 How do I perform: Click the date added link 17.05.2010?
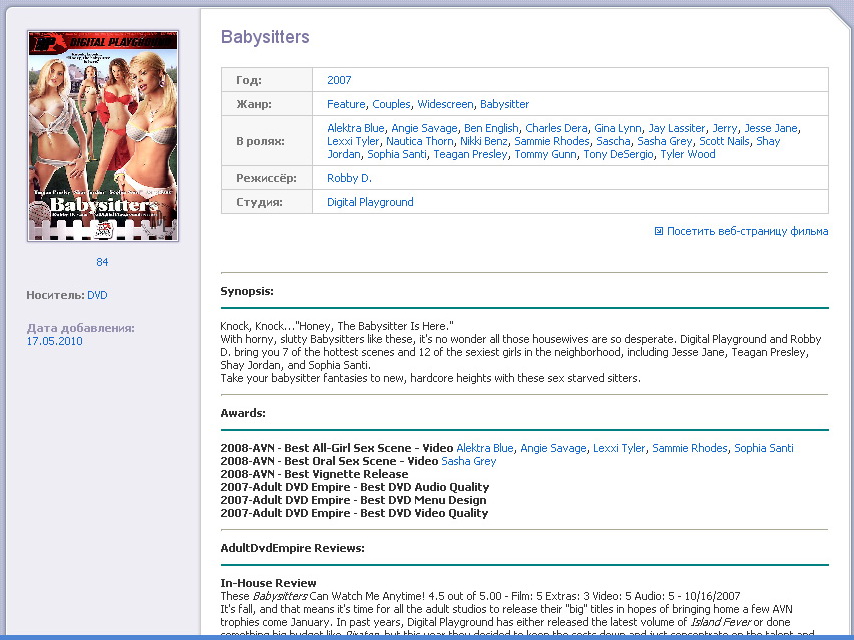pyautogui.click(x=54, y=341)
